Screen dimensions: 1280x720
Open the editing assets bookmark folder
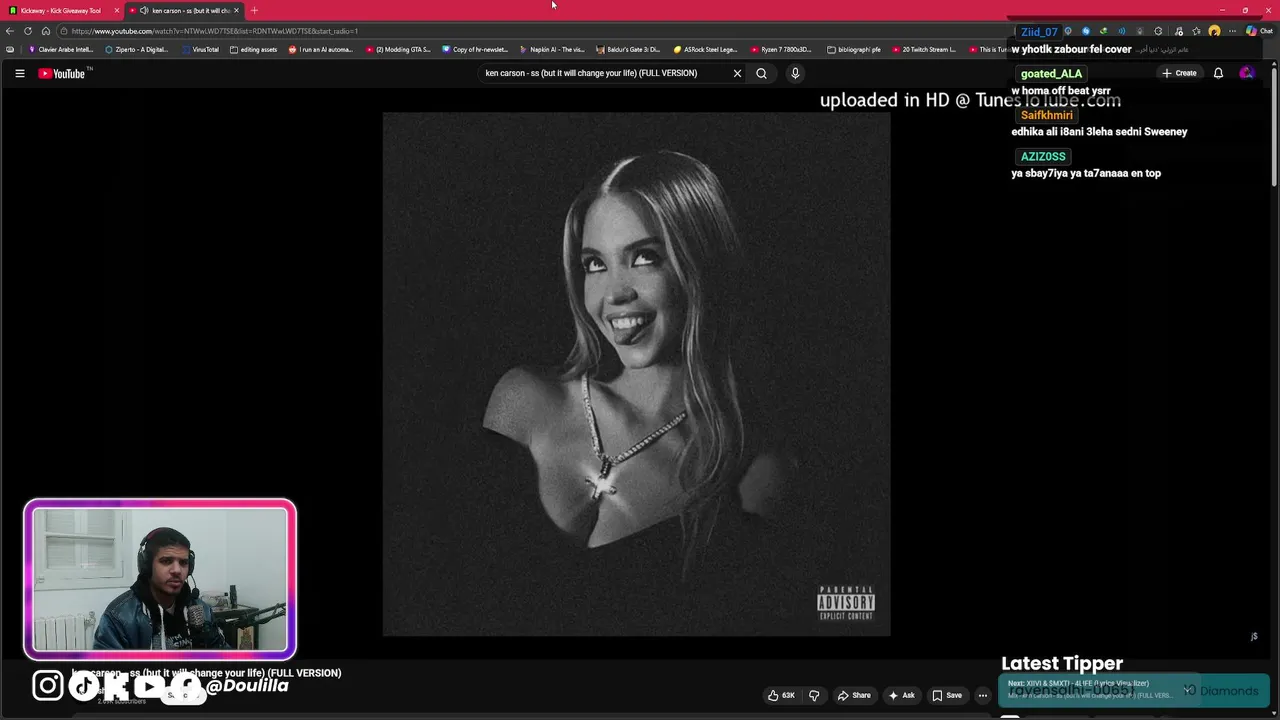coord(253,49)
